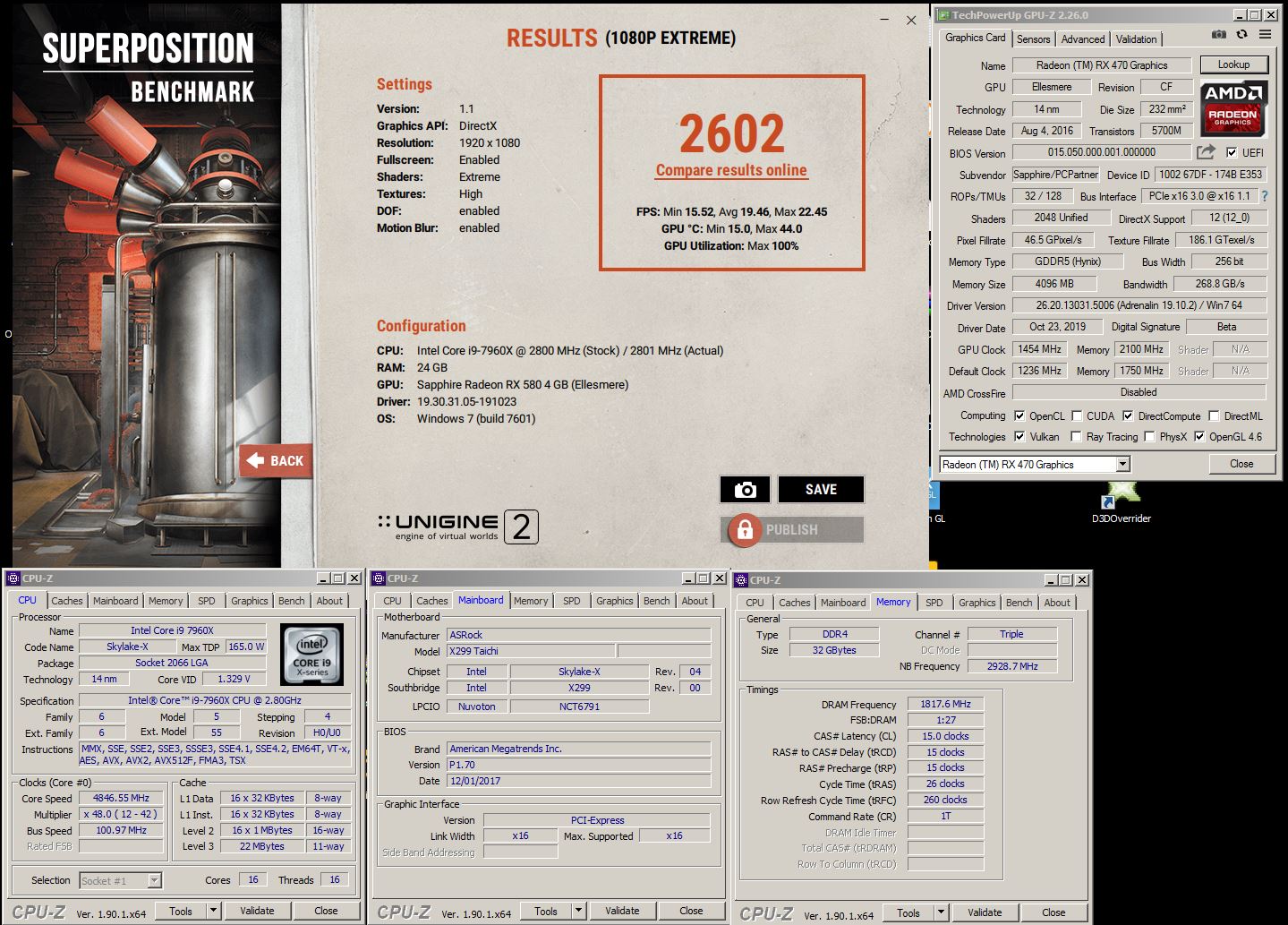
Task: Click the CAS# Latency 15.0 clocks value
Action: tap(945, 736)
